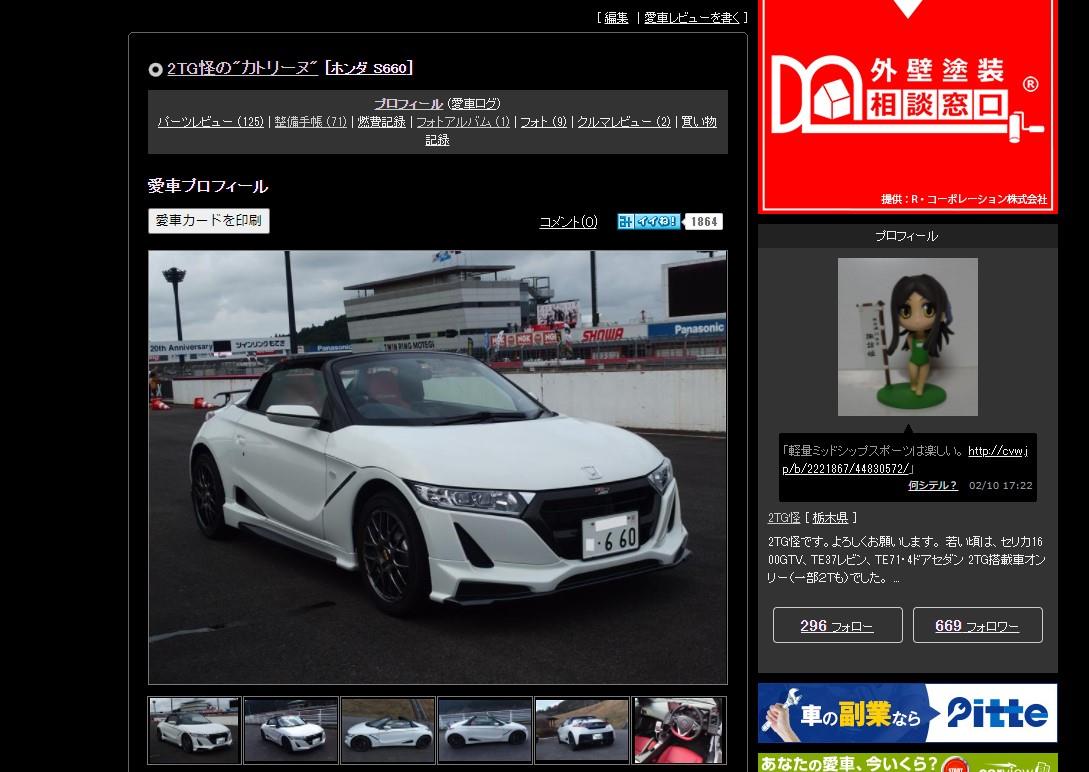Open コメント(0) comments link
Viewport: 1089px width, 772px height.
click(568, 221)
